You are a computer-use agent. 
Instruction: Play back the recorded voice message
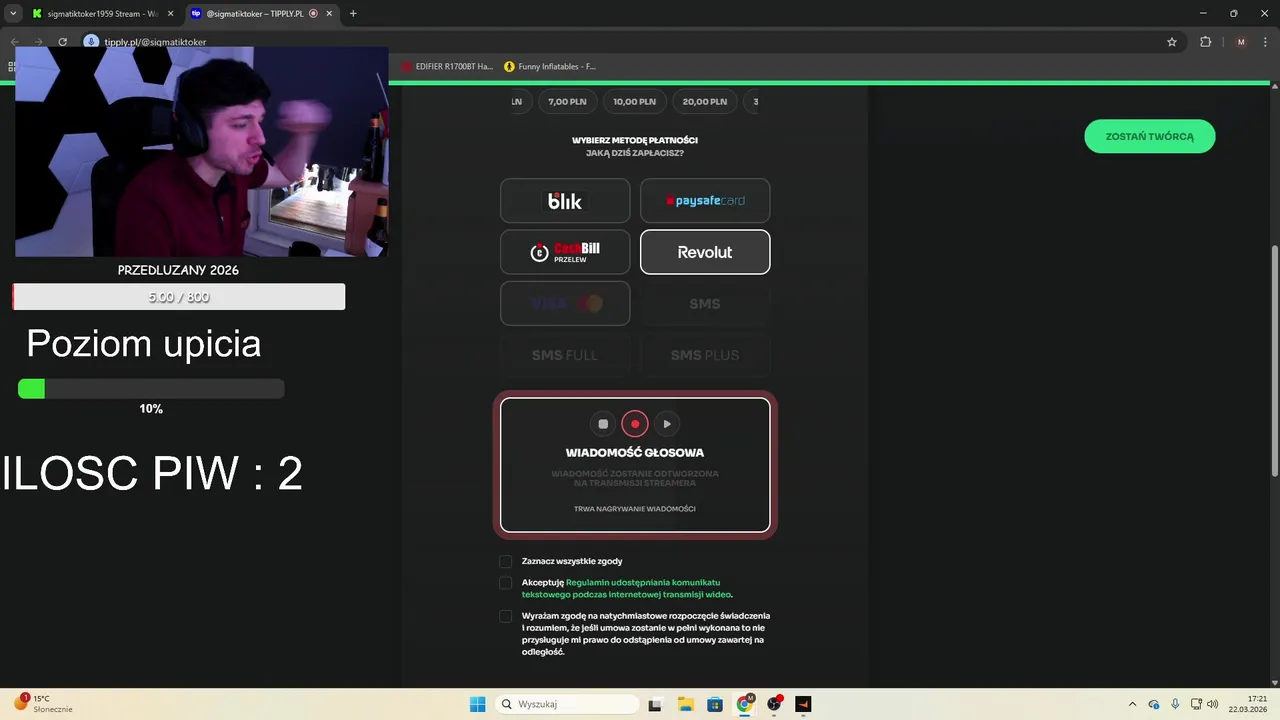click(x=667, y=424)
